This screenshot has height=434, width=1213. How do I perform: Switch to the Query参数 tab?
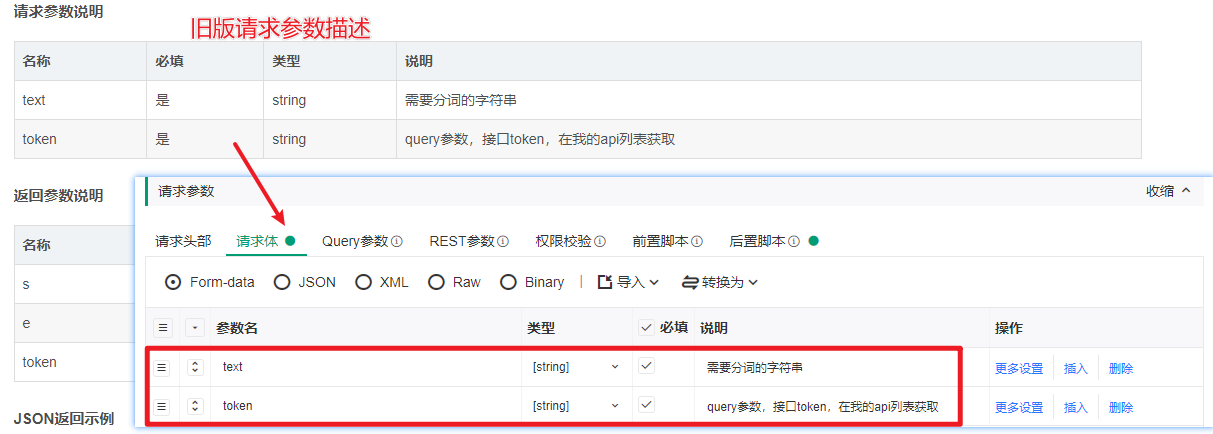tap(354, 241)
